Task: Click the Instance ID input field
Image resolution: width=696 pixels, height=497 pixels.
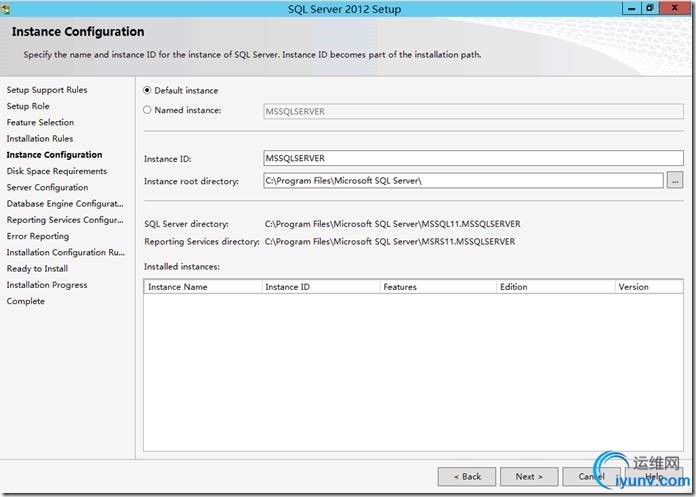Action: 473,158
